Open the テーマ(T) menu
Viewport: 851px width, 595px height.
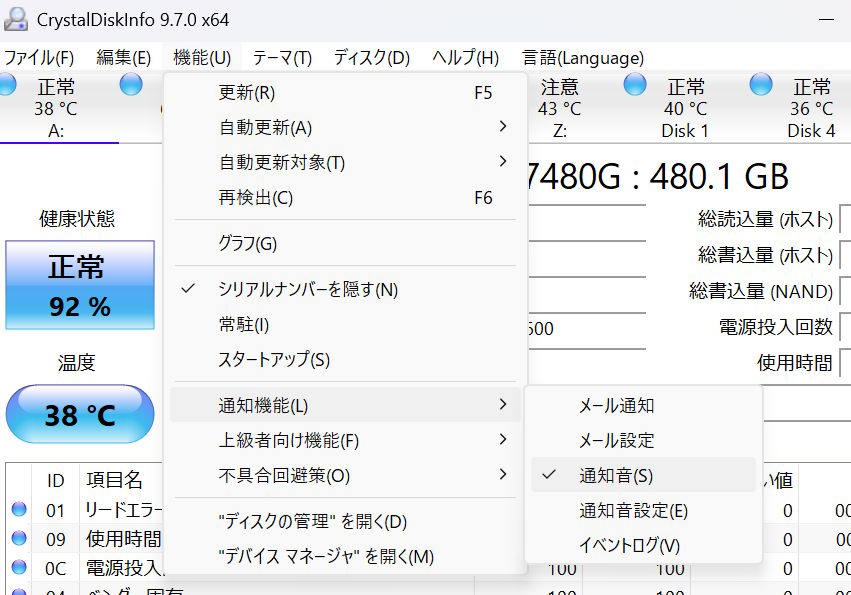point(282,58)
